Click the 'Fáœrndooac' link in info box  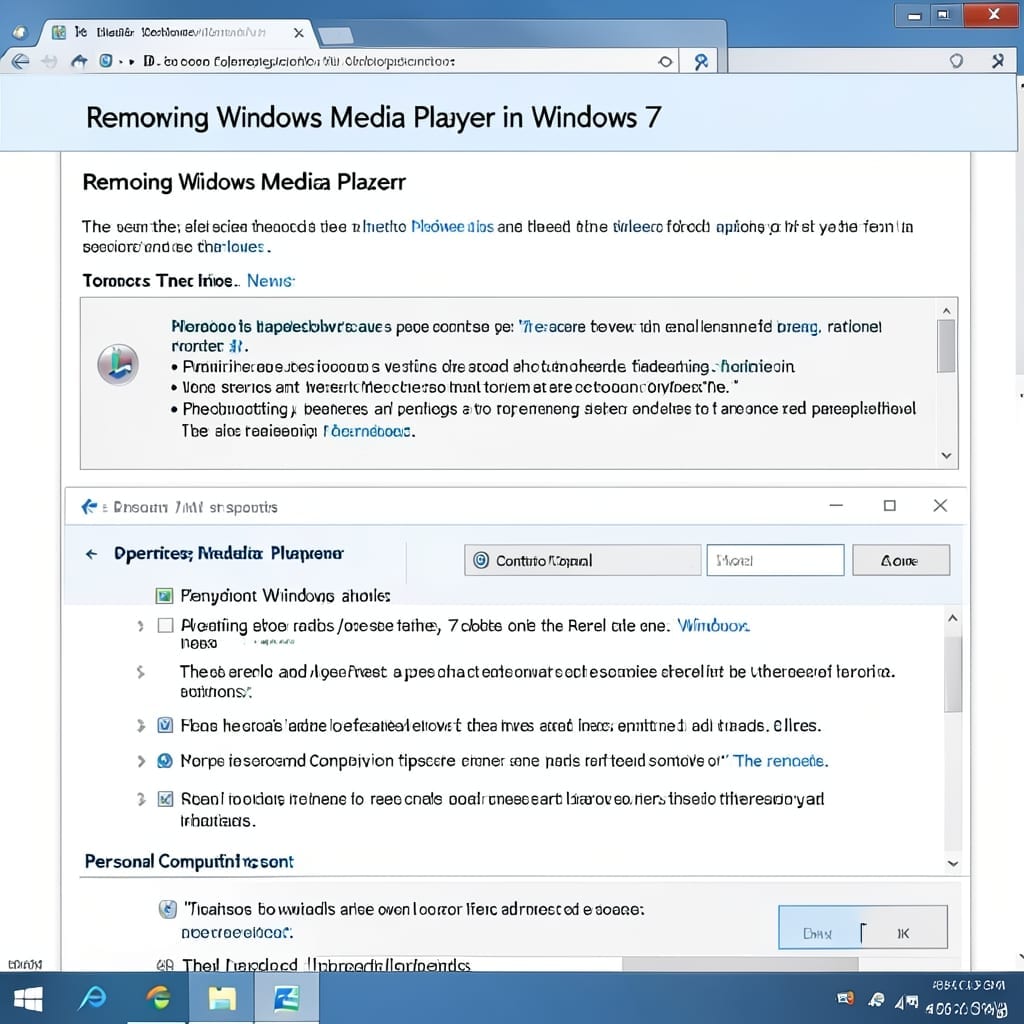[368, 431]
